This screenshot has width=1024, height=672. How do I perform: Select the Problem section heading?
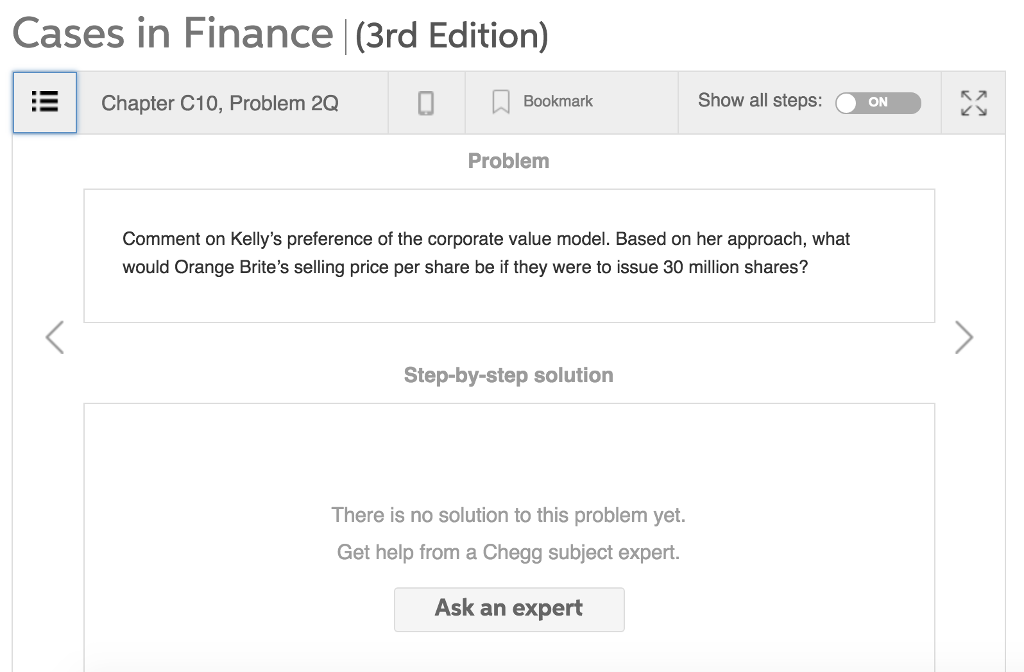click(x=509, y=160)
